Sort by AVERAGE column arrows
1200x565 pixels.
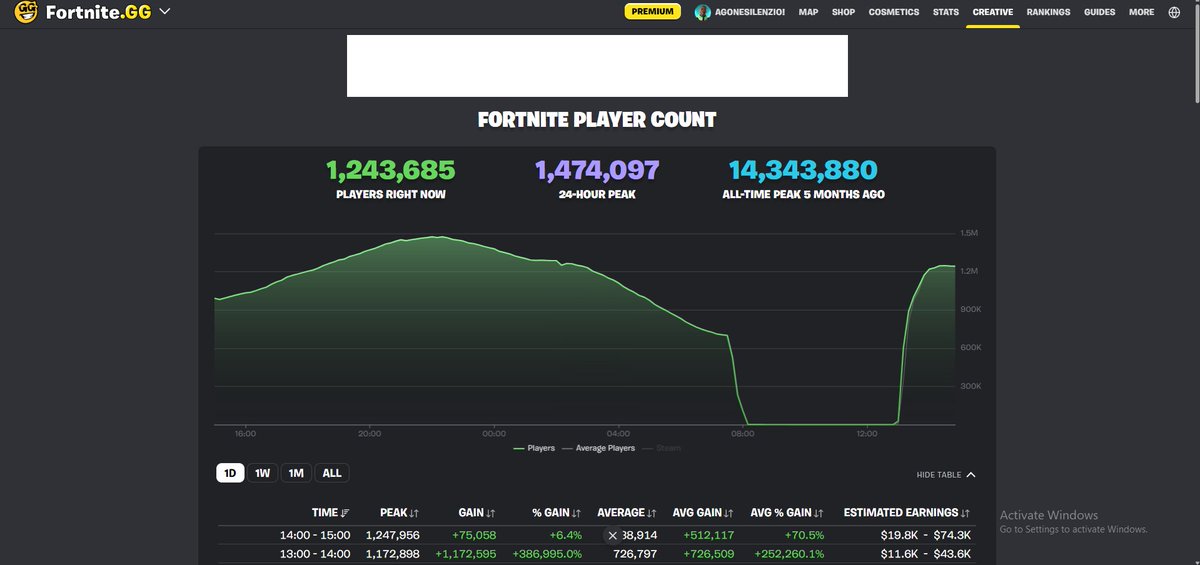point(652,513)
